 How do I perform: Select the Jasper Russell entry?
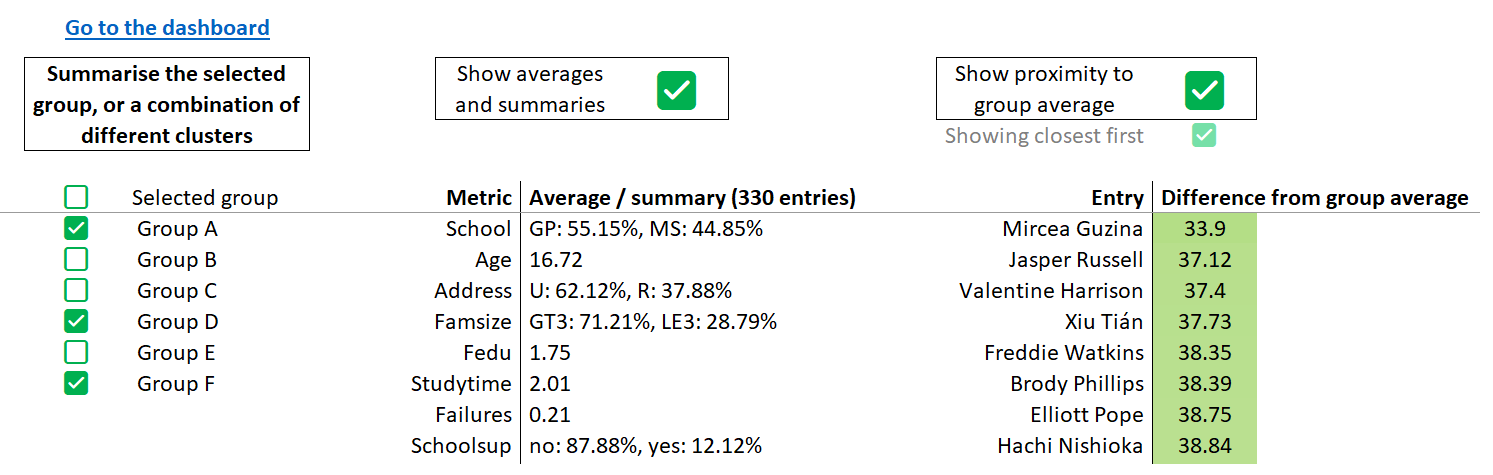1075,260
